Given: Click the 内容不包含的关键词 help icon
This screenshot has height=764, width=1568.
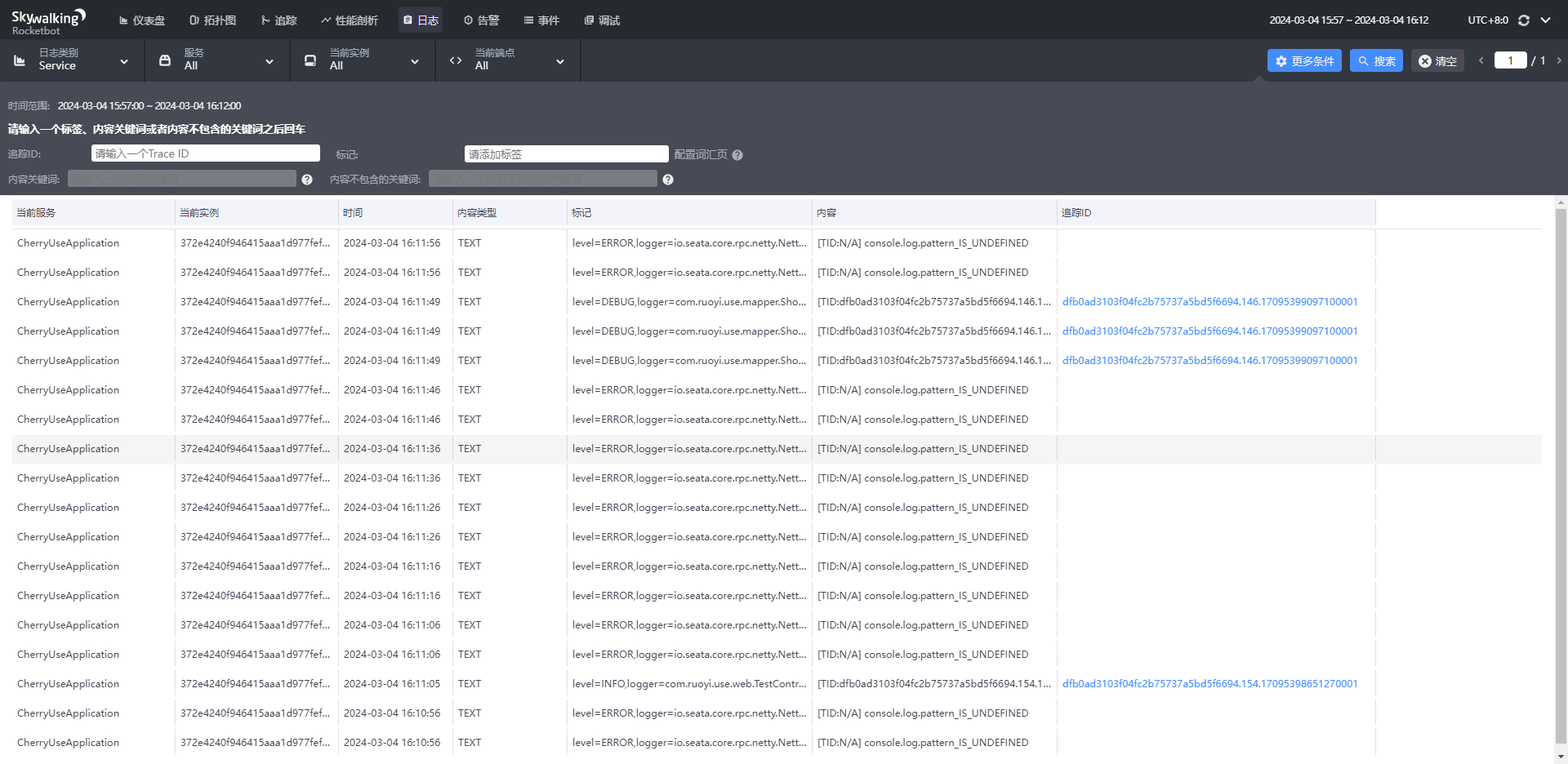Looking at the screenshot, I should pos(668,180).
